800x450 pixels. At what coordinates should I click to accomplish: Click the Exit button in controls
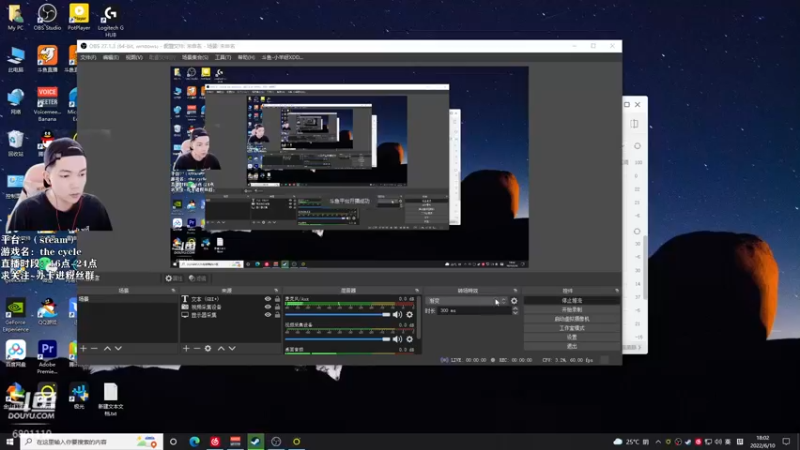[x=572, y=346]
